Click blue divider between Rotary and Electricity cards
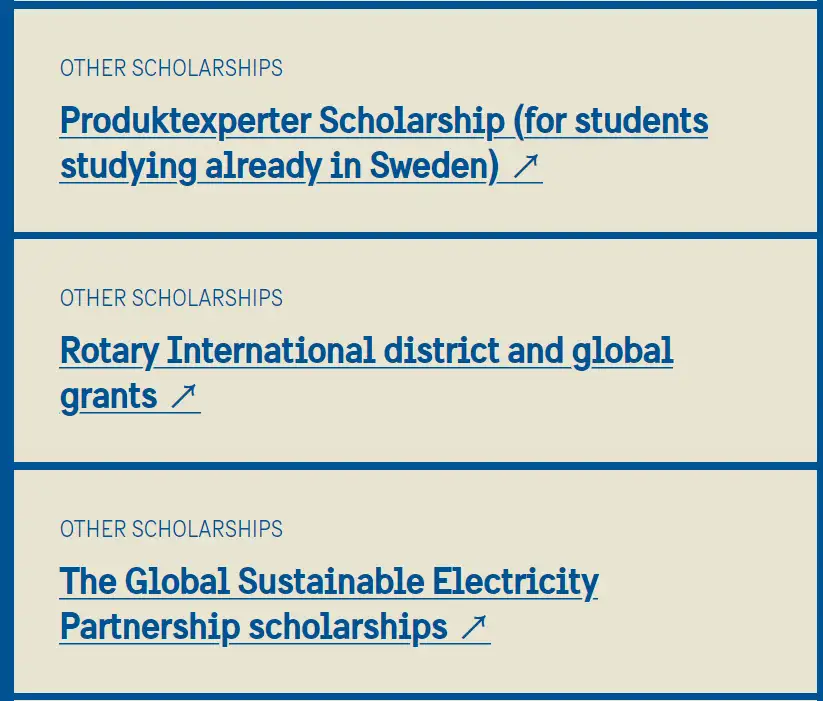This screenshot has width=823, height=701. click(x=411, y=465)
